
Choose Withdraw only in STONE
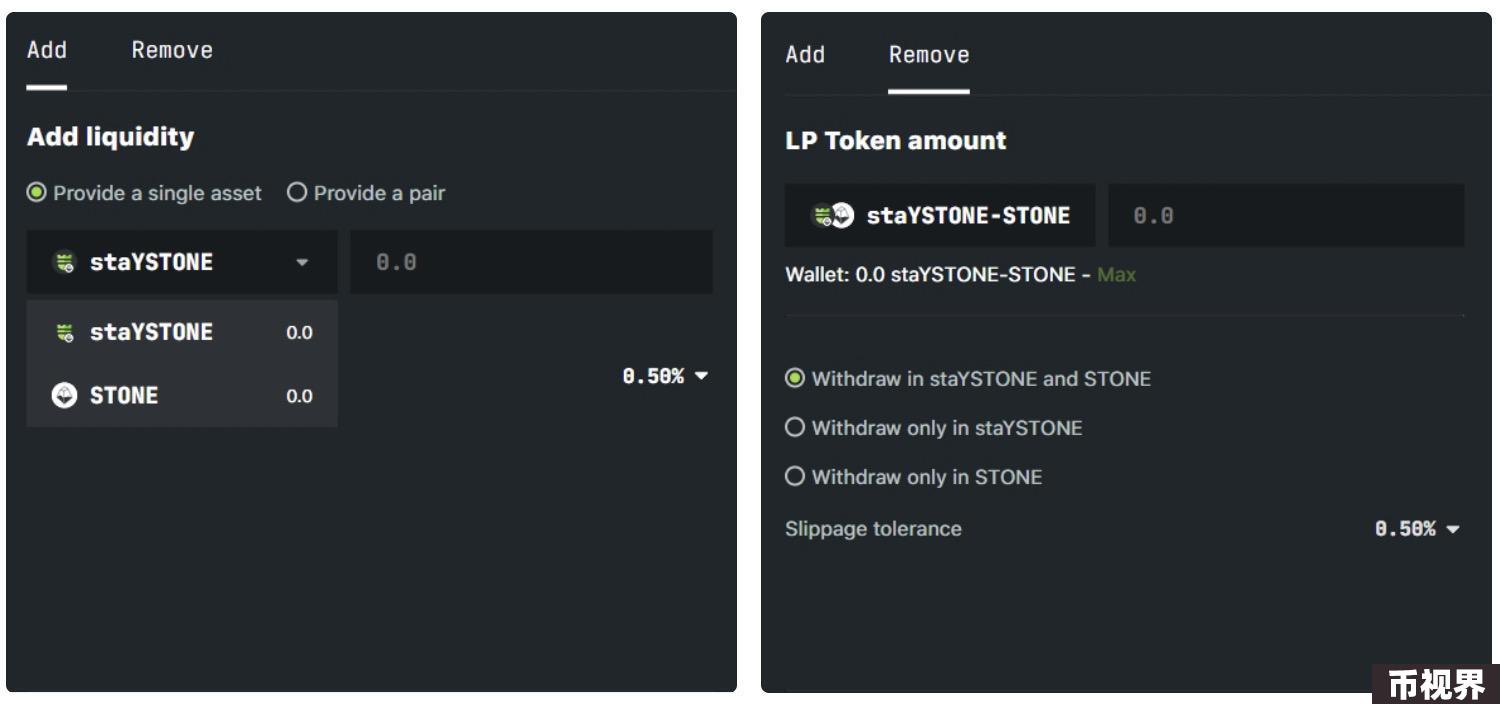click(x=914, y=477)
